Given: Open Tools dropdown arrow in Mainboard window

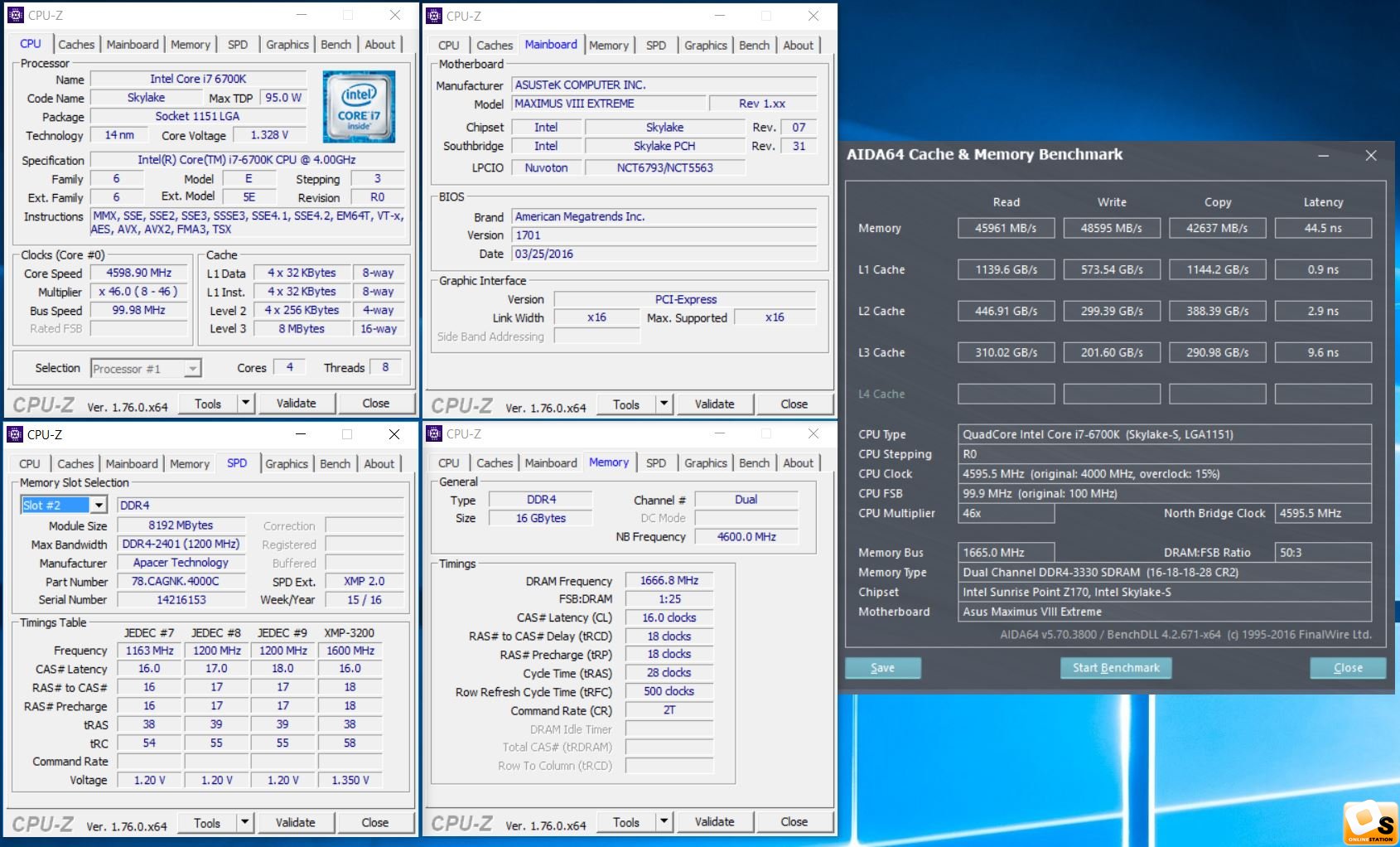Looking at the screenshot, I should click(x=664, y=404).
